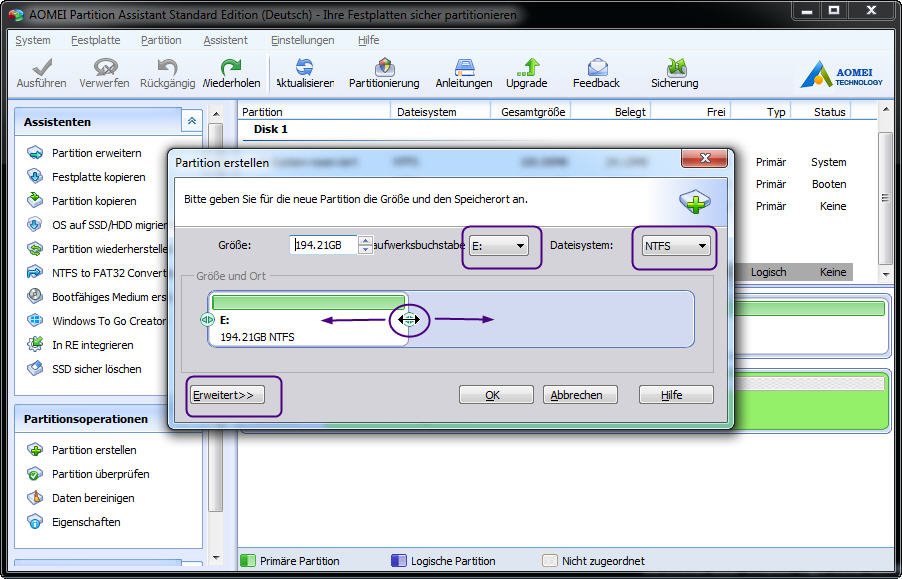Viewport: 902px width, 579px height.
Task: Click the Wiederholen redo arrow icon
Action: 231,67
